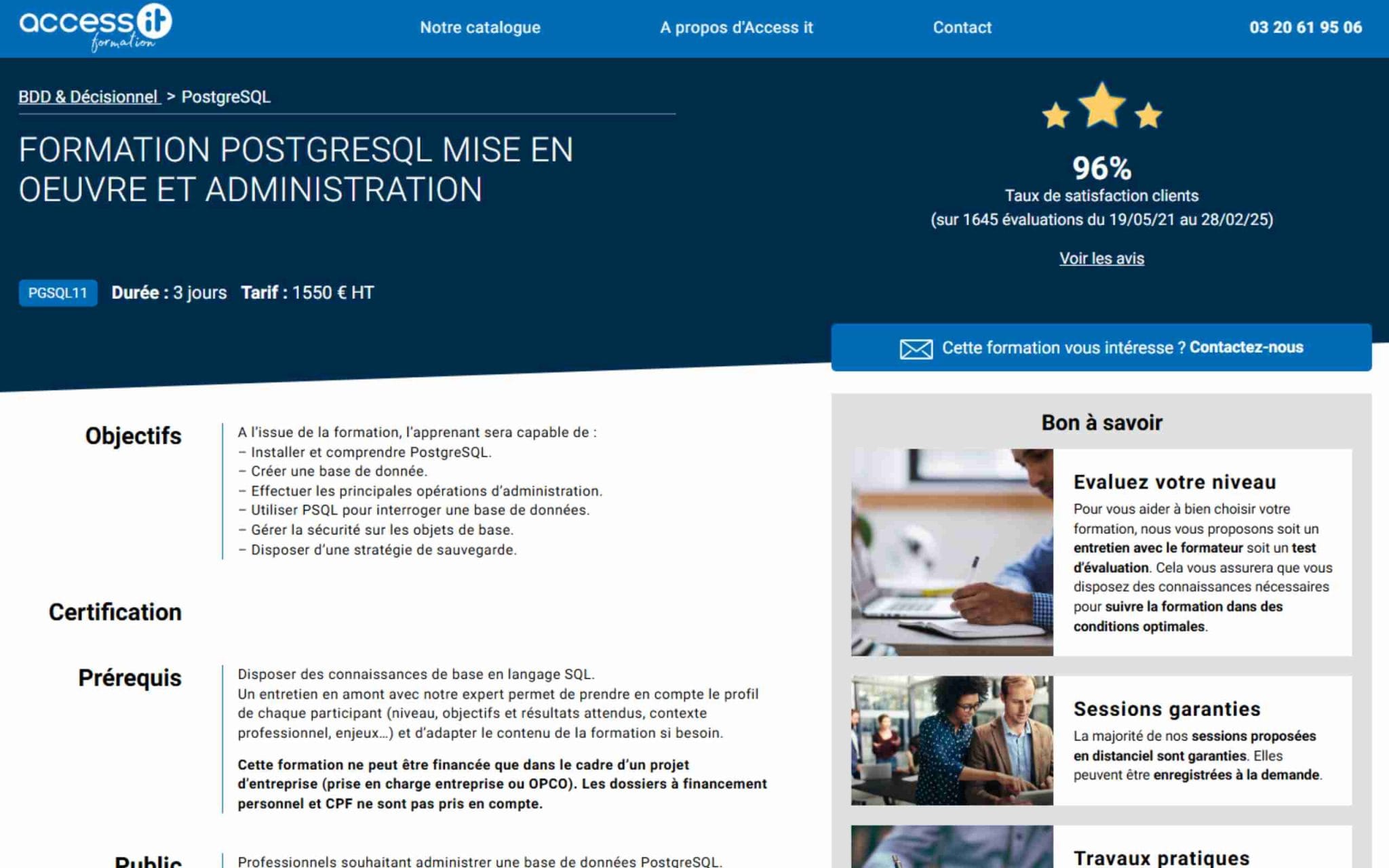
Task: Click the 'entretien avec le formateur' bold text
Action: click(1158, 548)
